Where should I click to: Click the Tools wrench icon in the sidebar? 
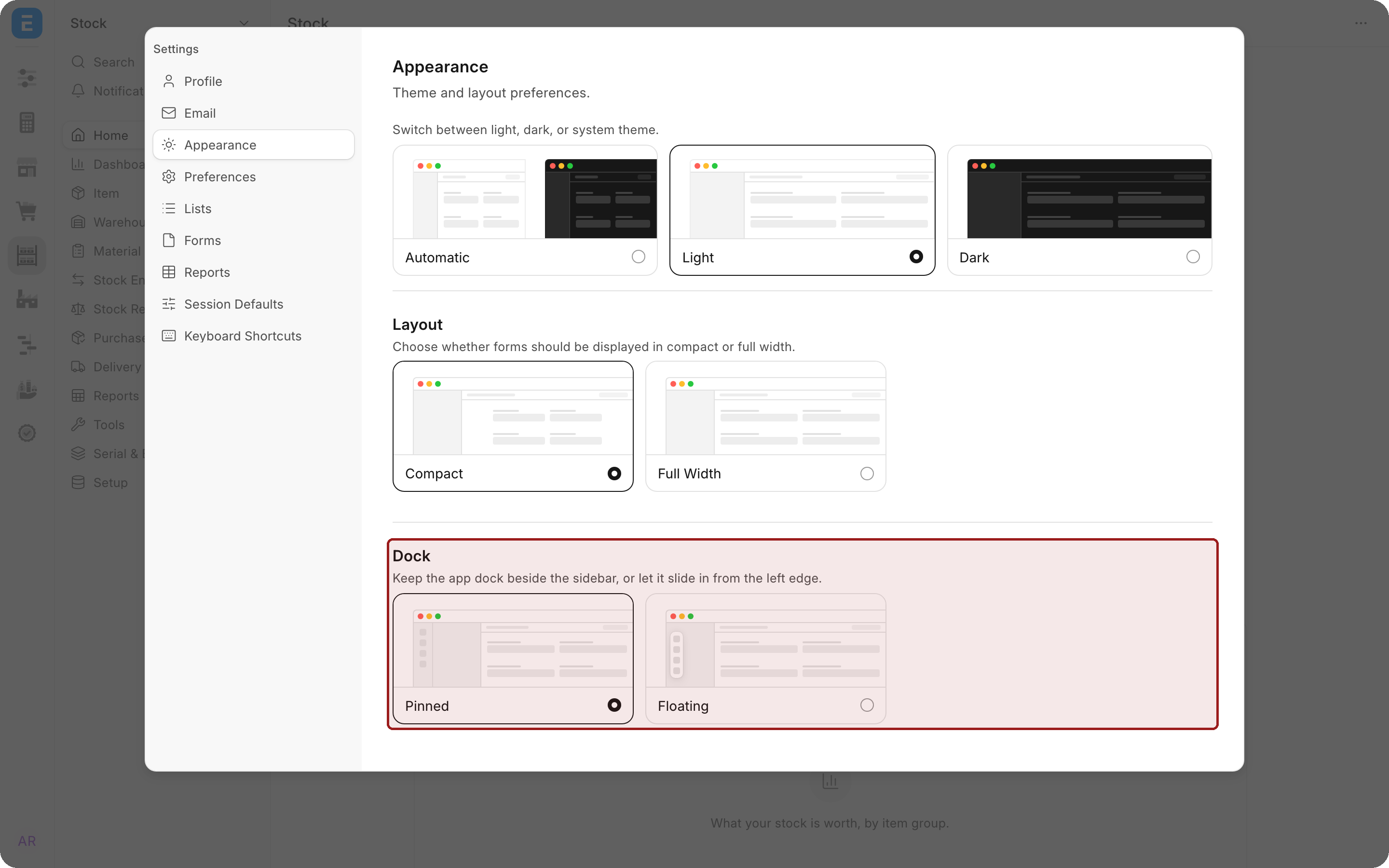78,424
